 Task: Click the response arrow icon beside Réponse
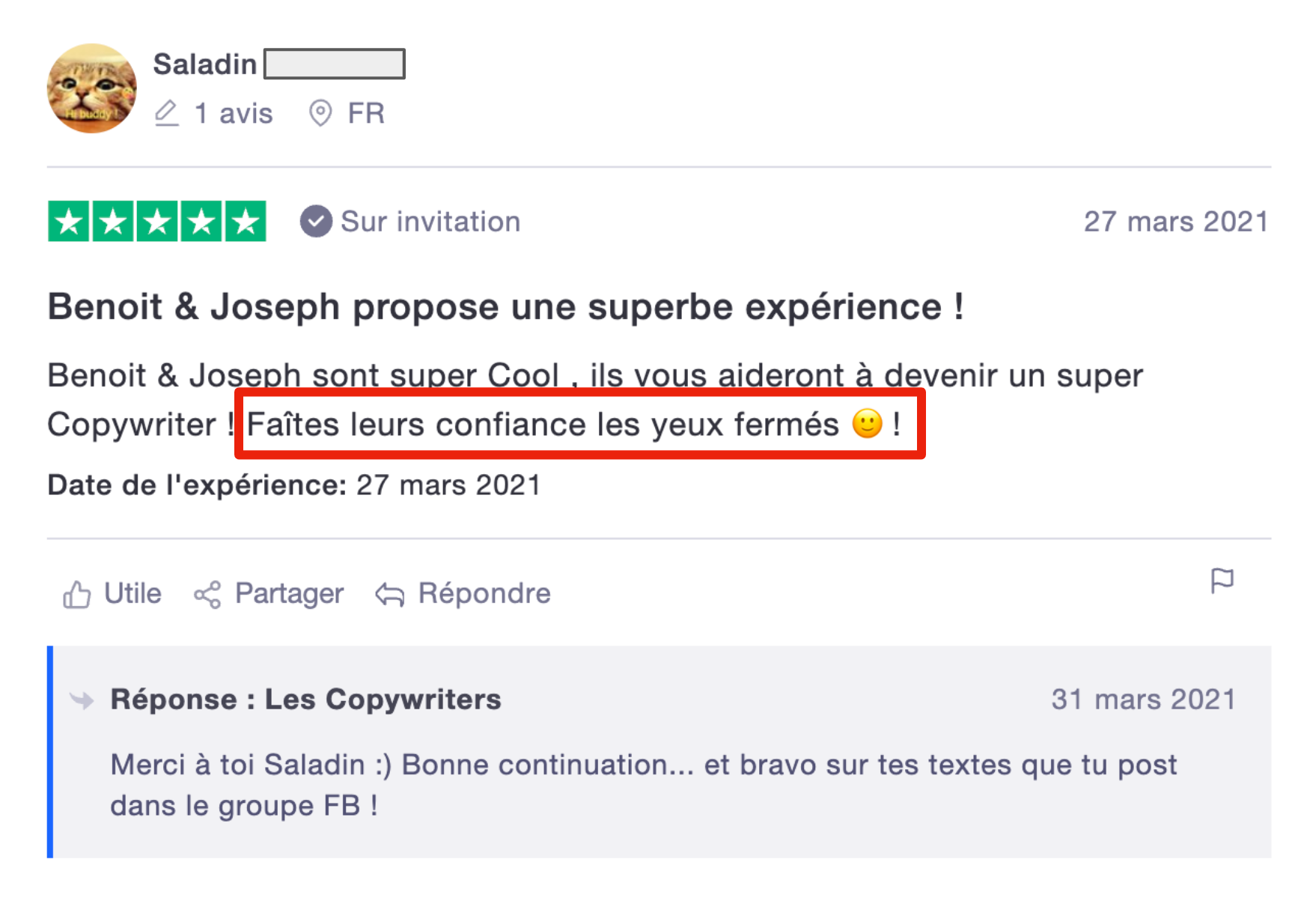coord(82,700)
